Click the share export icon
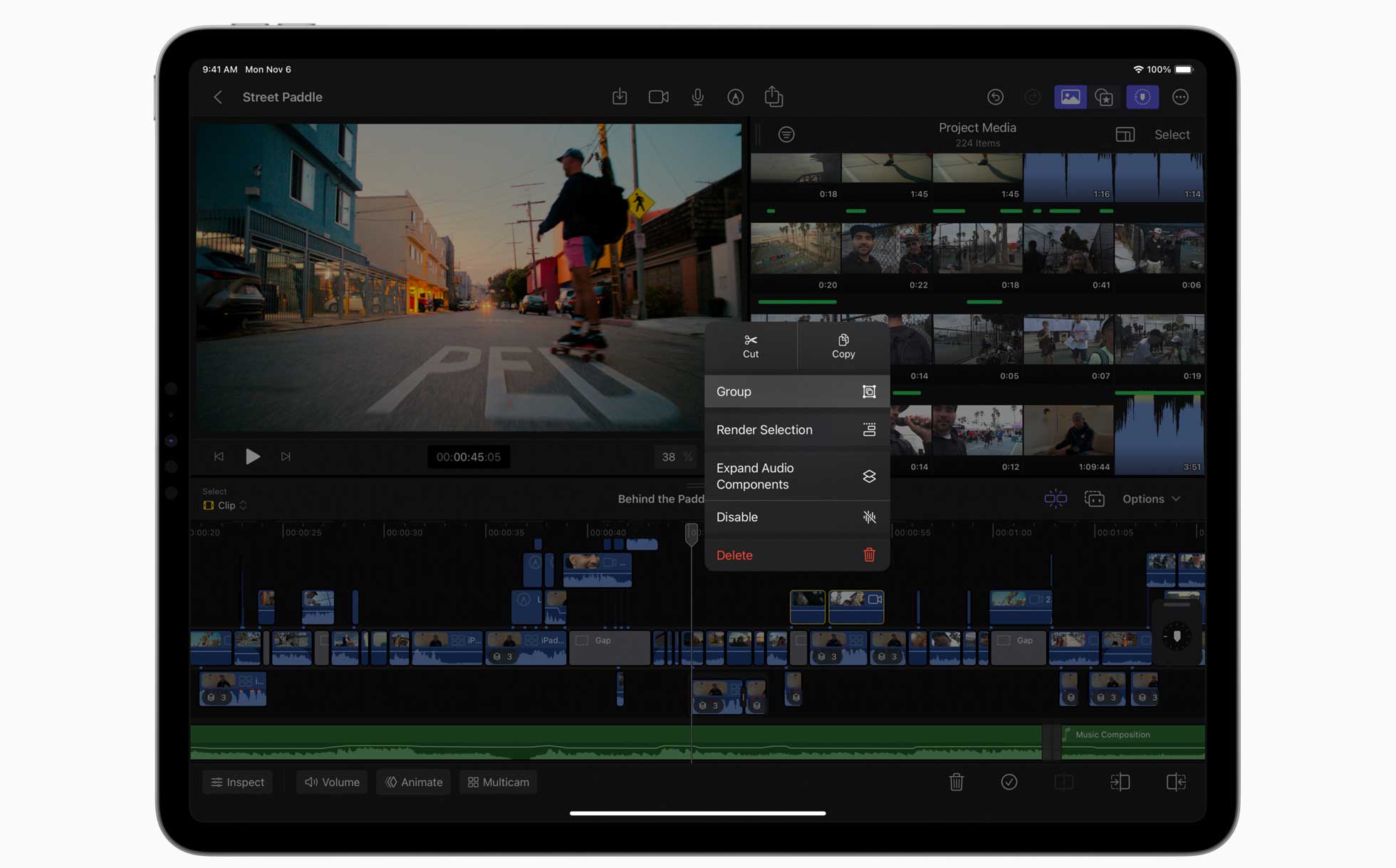 click(773, 97)
